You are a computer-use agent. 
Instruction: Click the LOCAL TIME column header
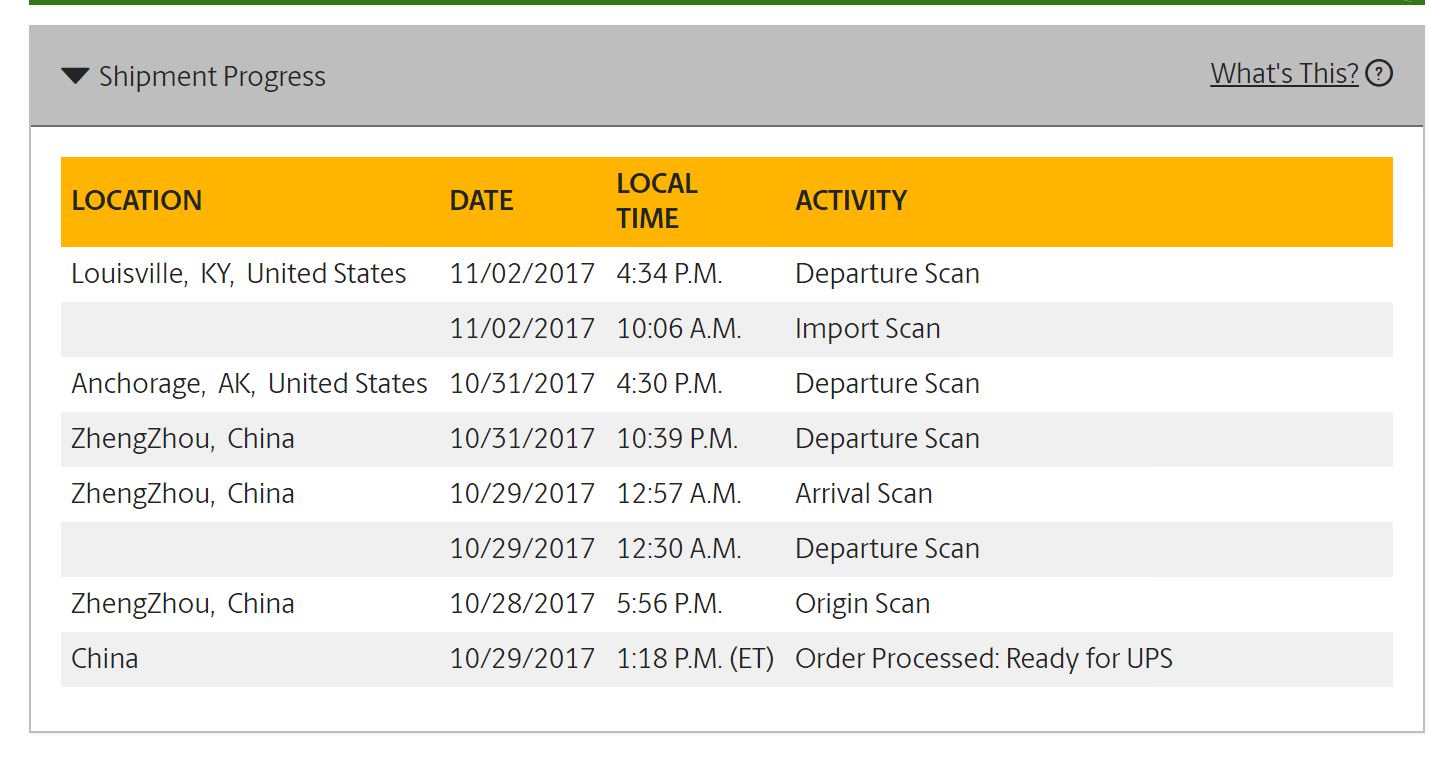pyautogui.click(x=657, y=201)
